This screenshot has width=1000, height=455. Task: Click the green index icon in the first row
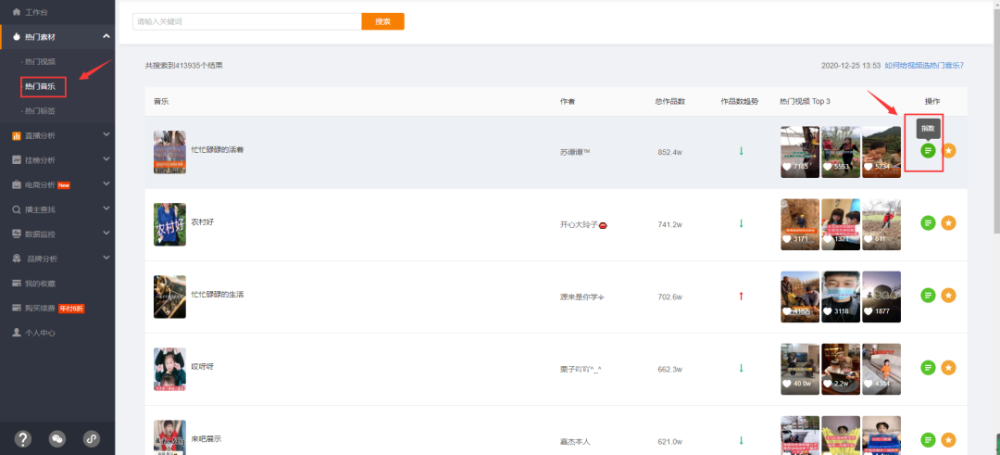point(929,151)
